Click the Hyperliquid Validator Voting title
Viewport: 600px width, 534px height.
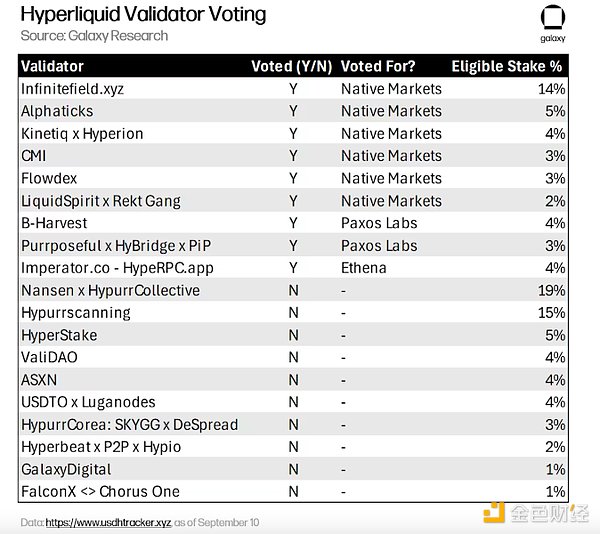(x=143, y=14)
